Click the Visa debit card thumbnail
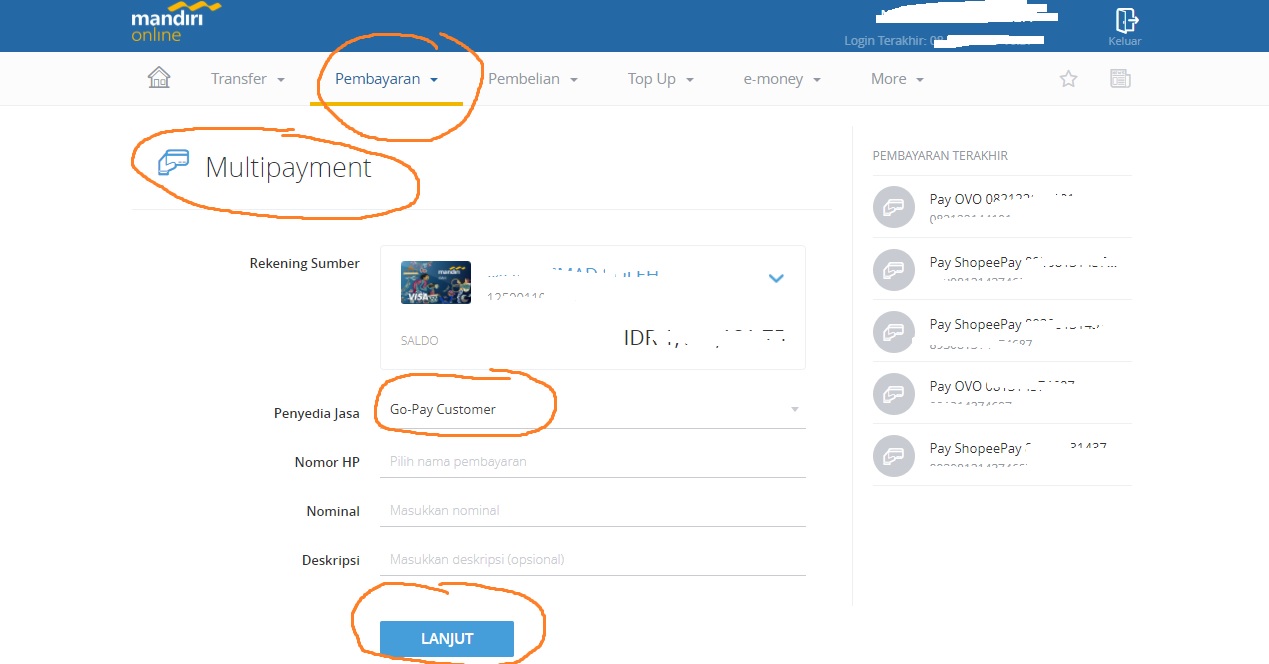 pos(436,282)
